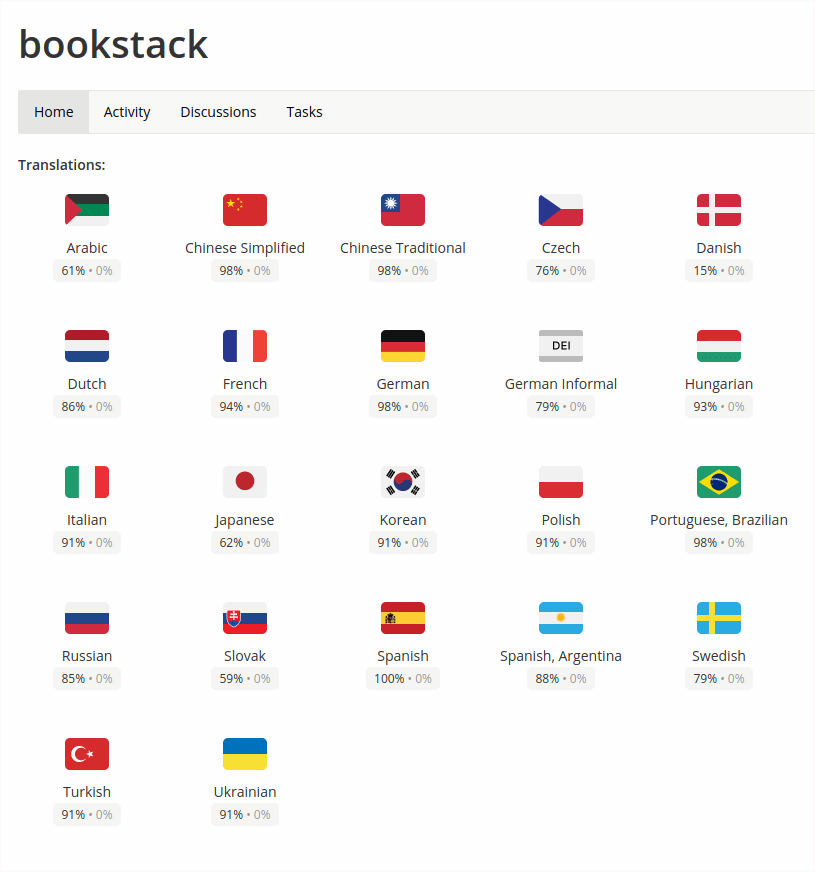Open the Spanish flag icon
Viewport: 815px width, 872px height.
coord(402,618)
